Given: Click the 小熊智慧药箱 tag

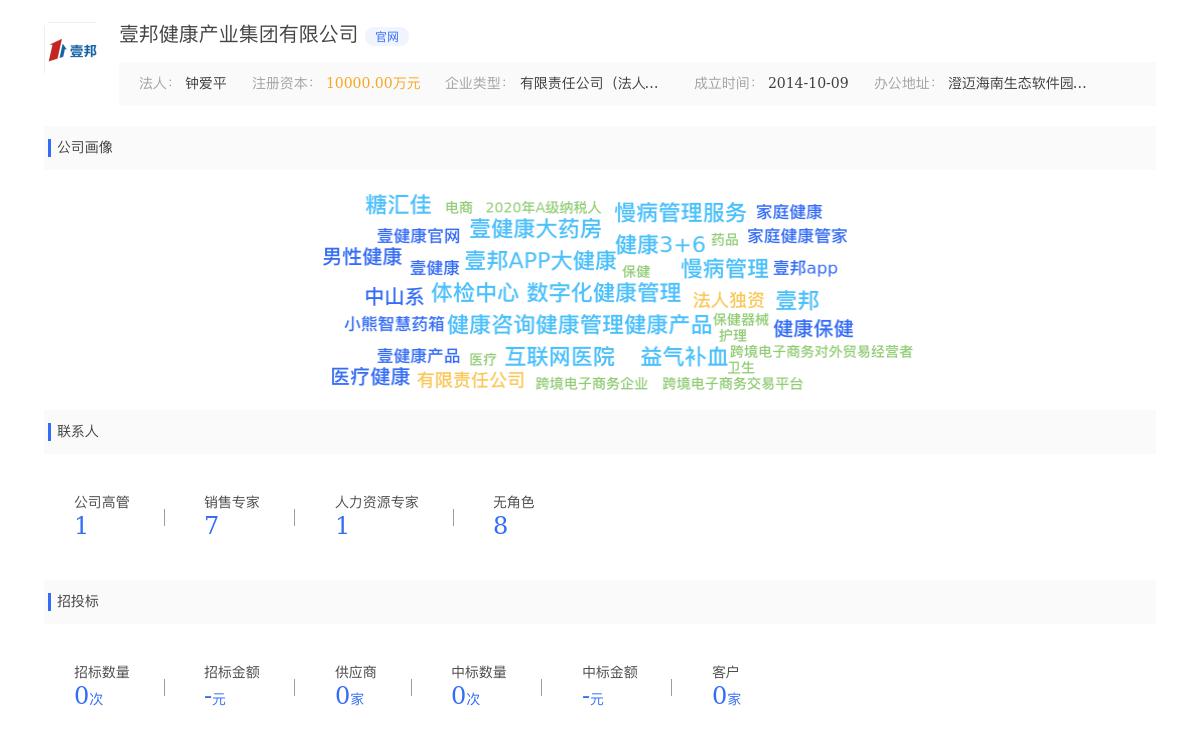Looking at the screenshot, I should coord(394,325).
